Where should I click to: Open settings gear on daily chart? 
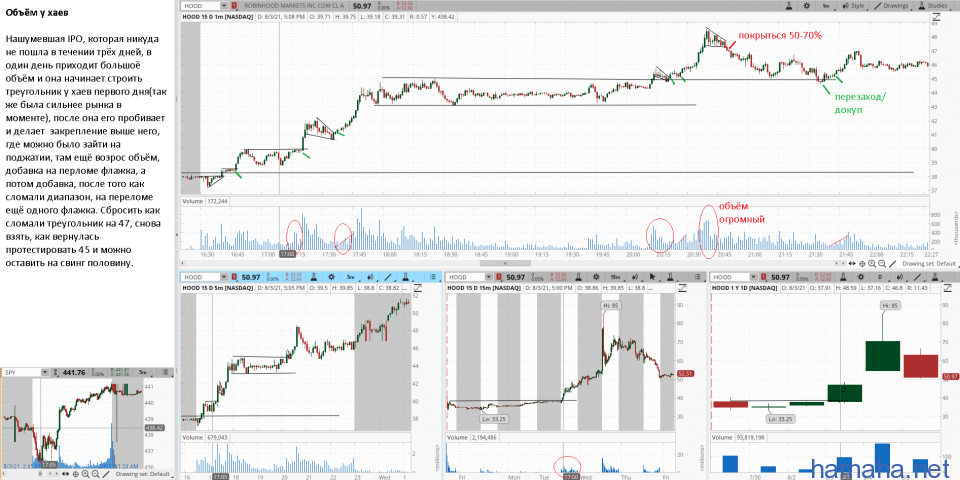[861, 277]
